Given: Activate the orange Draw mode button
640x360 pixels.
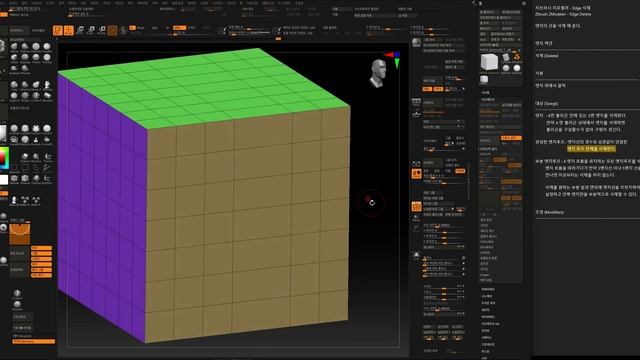Looking at the screenshot, I should [x=69, y=30].
